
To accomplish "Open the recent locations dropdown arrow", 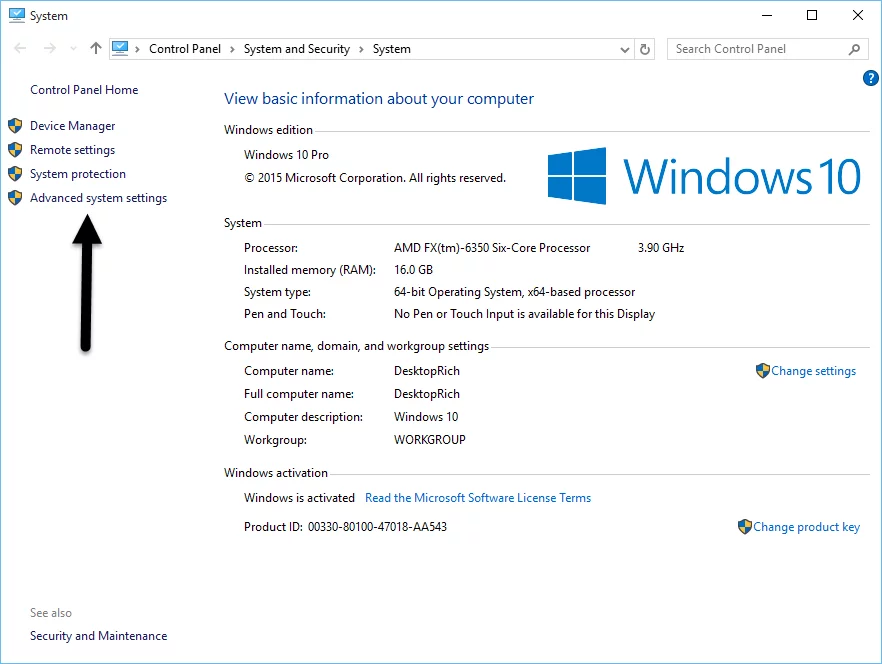I will click(73, 49).
